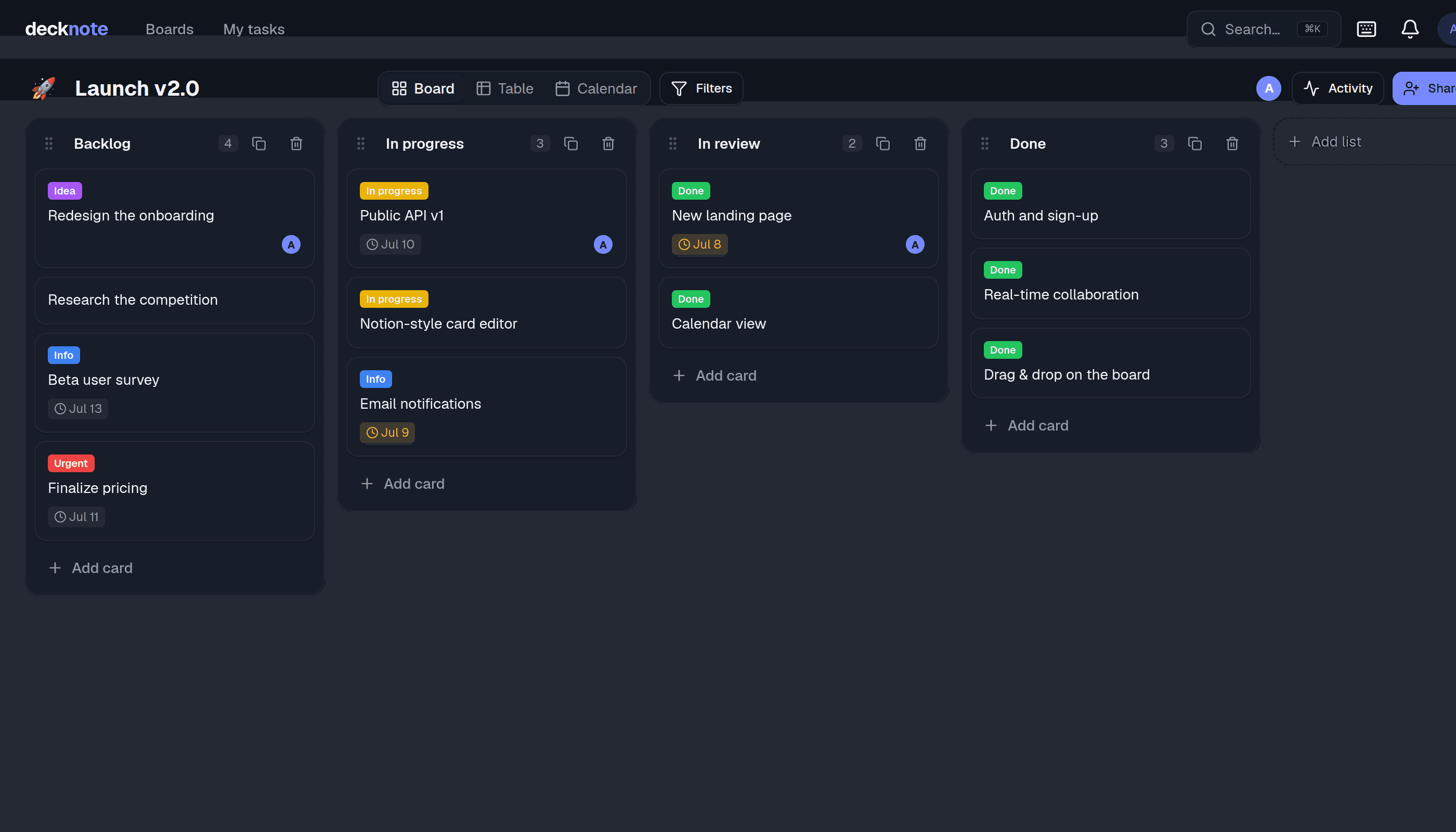This screenshot has width=1456, height=832.
Task: Open the Filters dropdown
Action: [701, 88]
